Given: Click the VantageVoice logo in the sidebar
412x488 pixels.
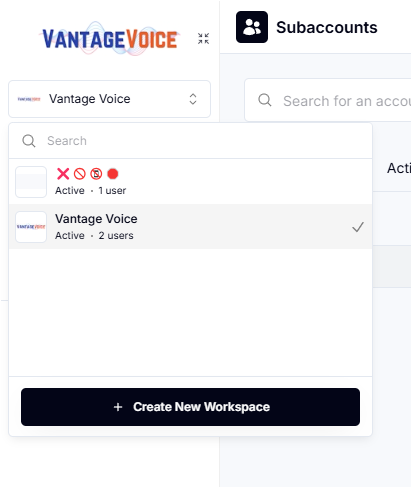Looking at the screenshot, I should click(110, 39).
